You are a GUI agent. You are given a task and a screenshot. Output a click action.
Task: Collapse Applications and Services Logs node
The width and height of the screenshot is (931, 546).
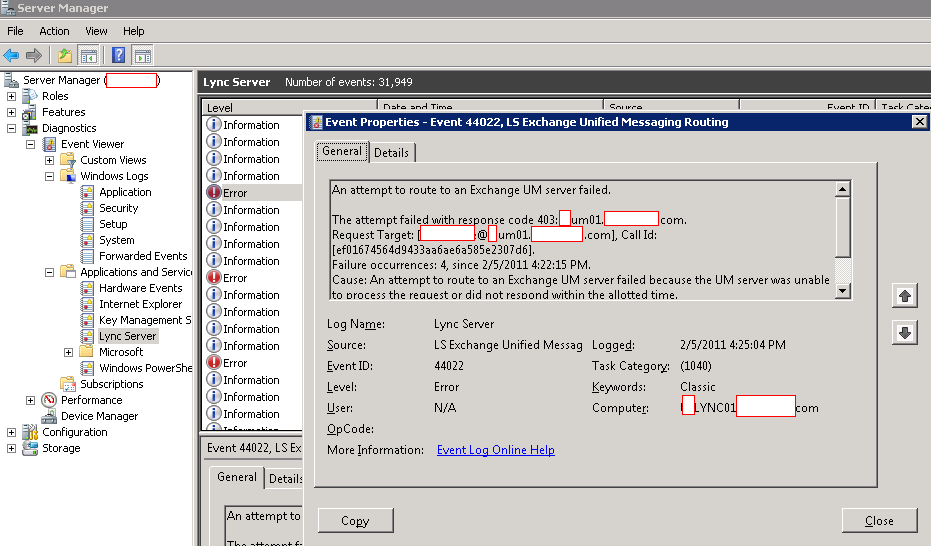coord(49,272)
